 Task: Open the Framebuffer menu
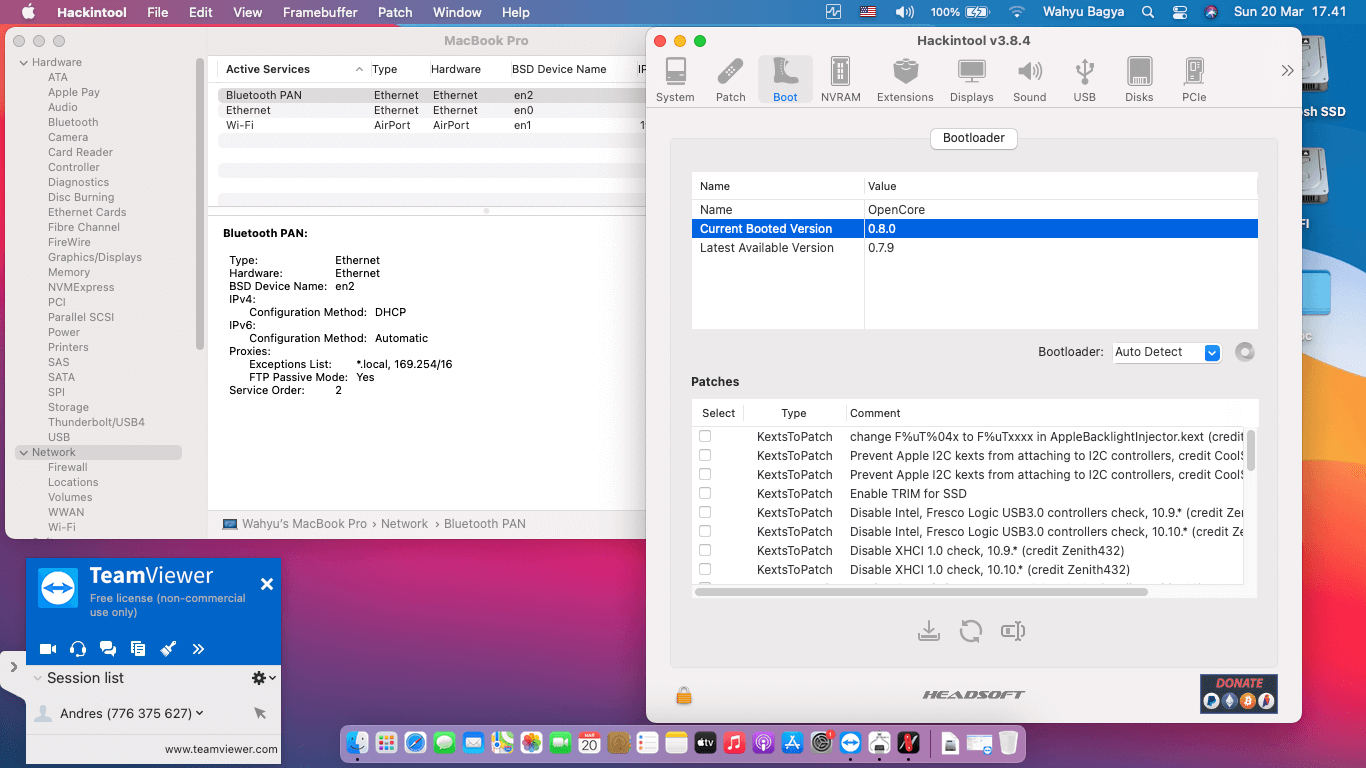319,12
